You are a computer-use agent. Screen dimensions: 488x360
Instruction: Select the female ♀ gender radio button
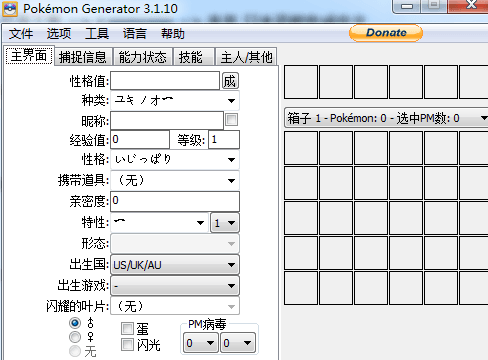pyautogui.click(x=75, y=337)
